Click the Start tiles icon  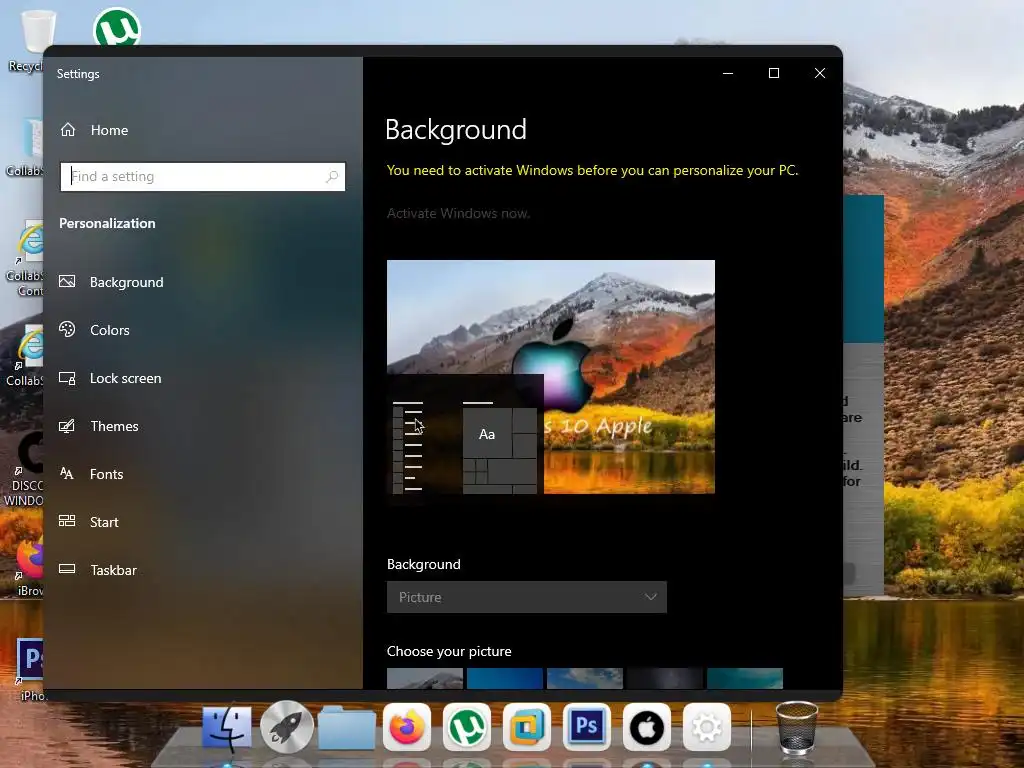click(67, 520)
